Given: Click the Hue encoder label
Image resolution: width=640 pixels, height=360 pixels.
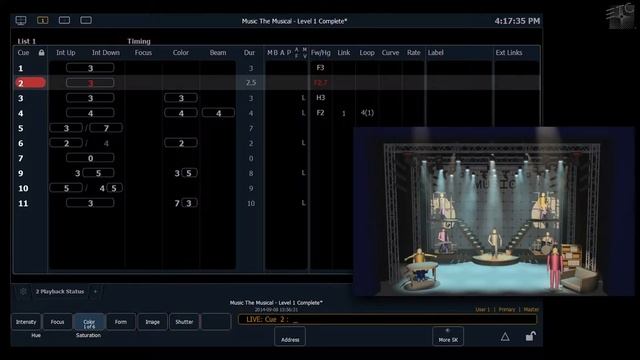Looking at the screenshot, I should pos(36,336).
